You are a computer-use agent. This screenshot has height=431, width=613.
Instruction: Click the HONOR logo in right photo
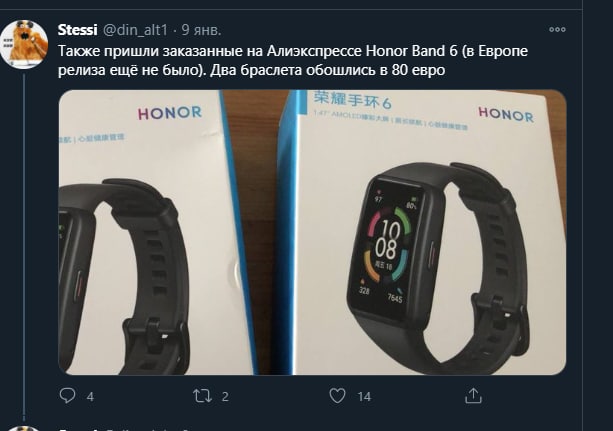[x=506, y=114]
